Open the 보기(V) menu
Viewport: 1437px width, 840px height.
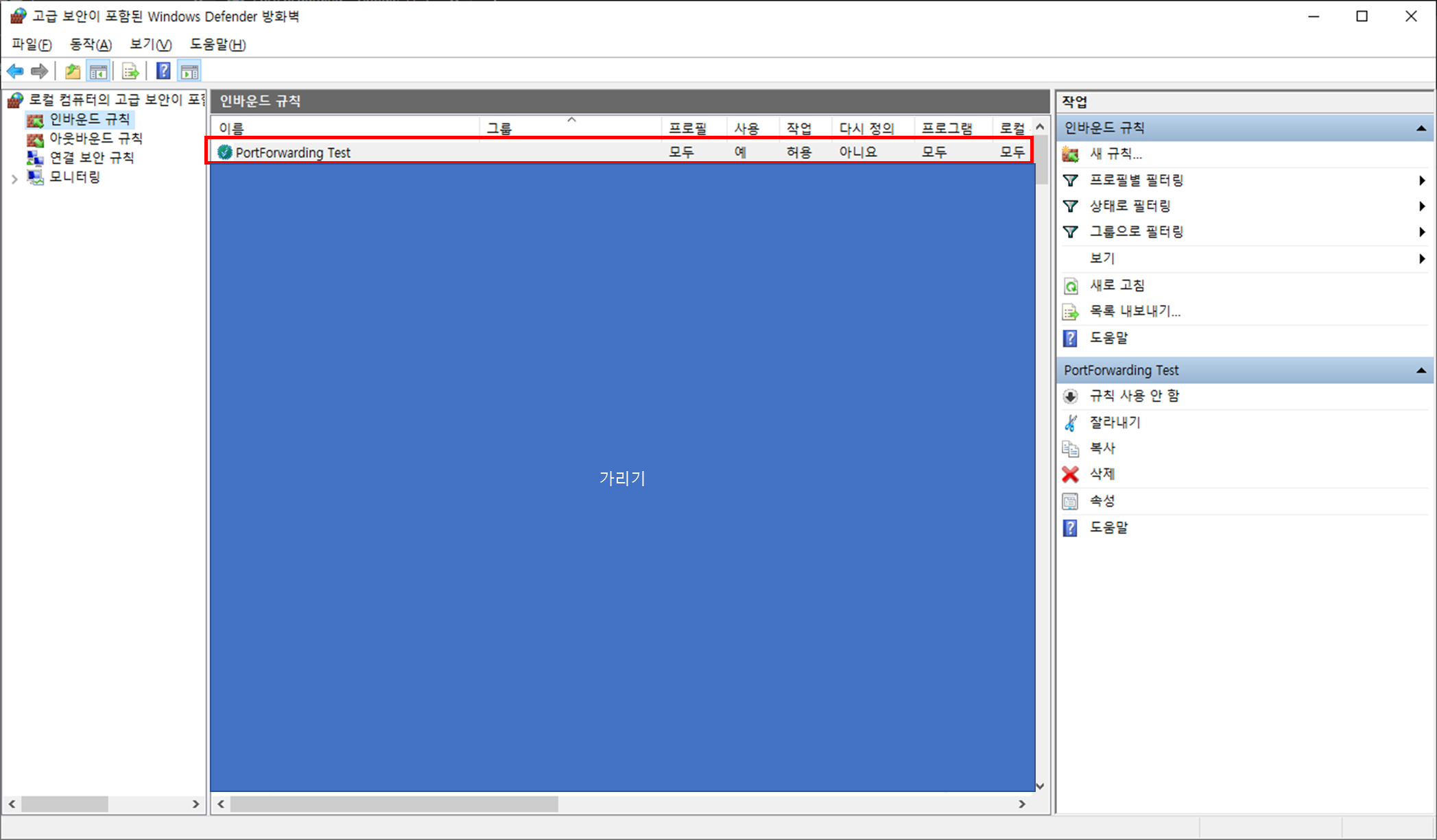[150, 45]
